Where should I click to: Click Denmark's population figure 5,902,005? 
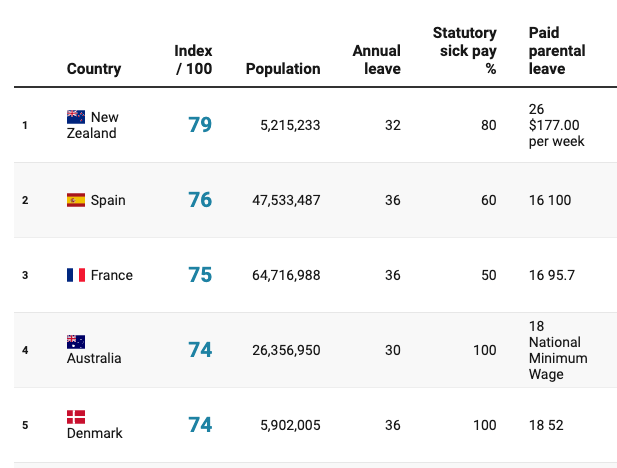pyautogui.click(x=290, y=425)
